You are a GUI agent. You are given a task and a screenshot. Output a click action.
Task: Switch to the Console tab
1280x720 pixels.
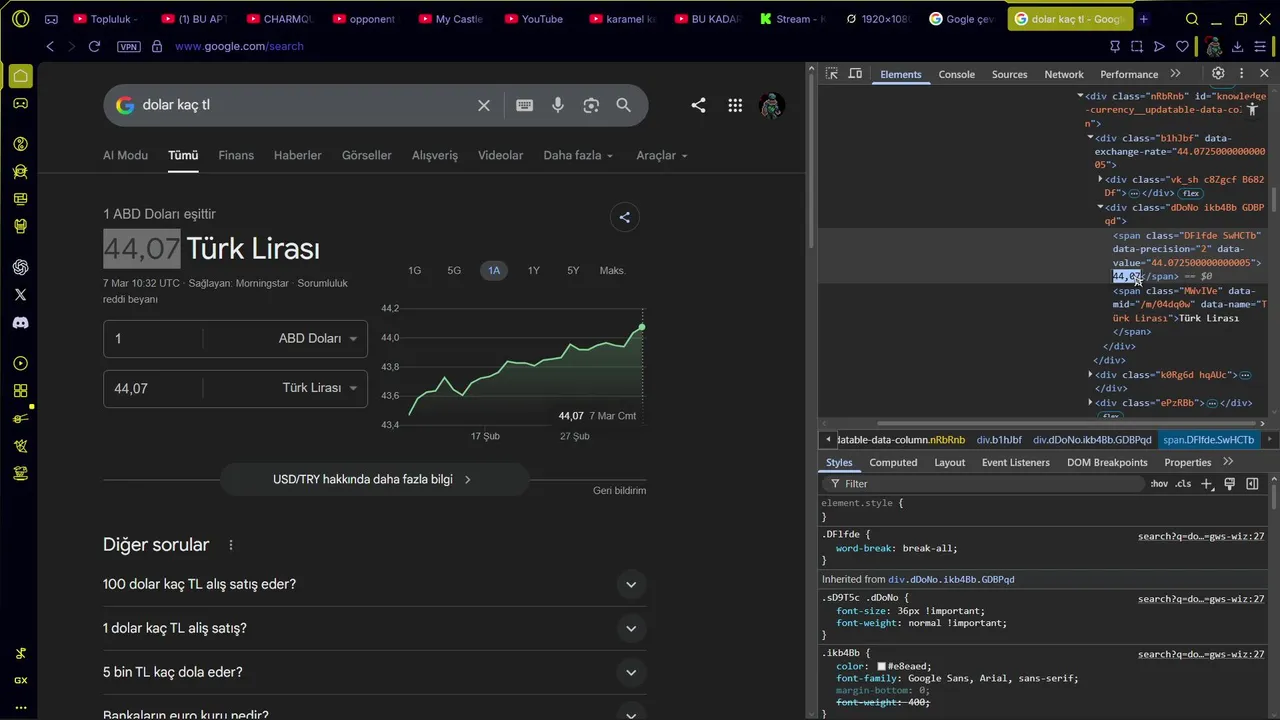tap(956, 74)
